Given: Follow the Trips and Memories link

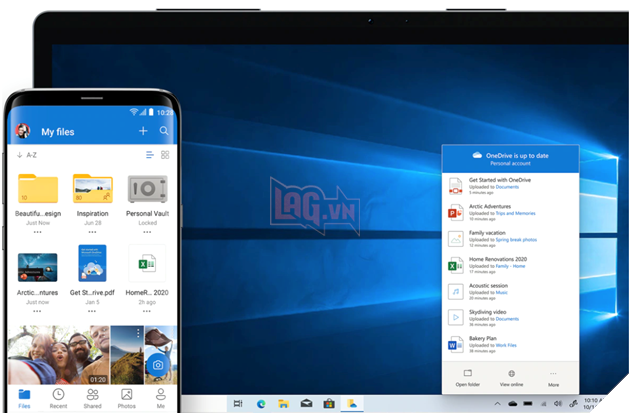Looking at the screenshot, I should pyautogui.click(x=515, y=213).
